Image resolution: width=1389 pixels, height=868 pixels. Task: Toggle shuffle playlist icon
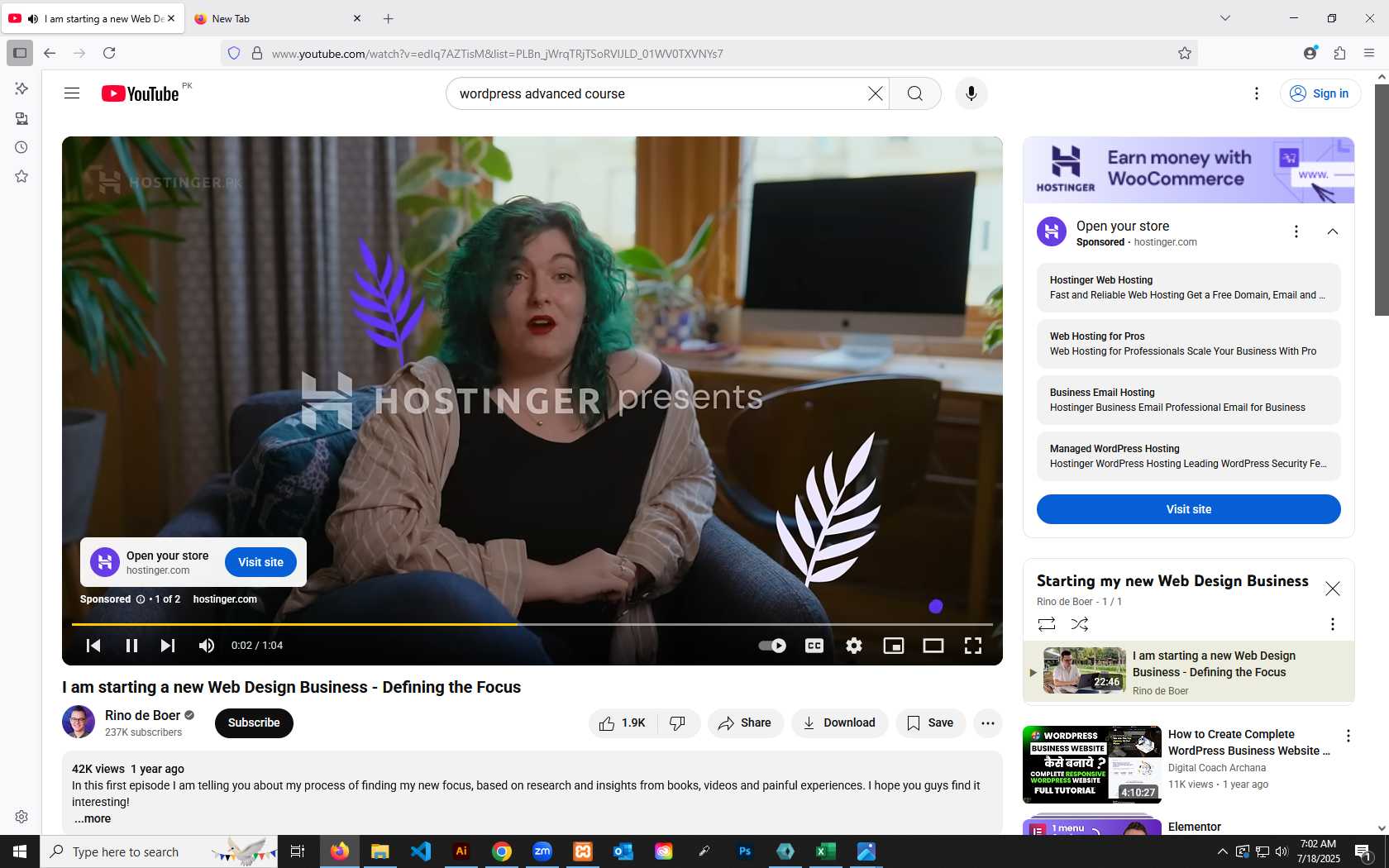[x=1080, y=624]
